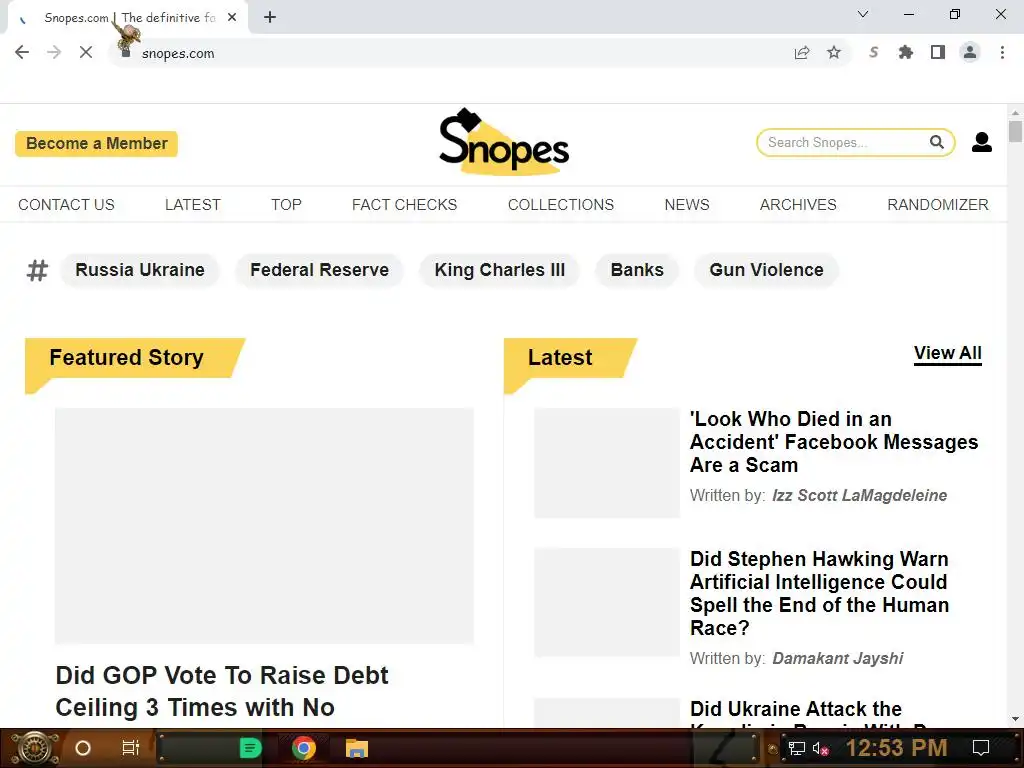Open the Stephen Hawking AI article headline

click(x=820, y=593)
